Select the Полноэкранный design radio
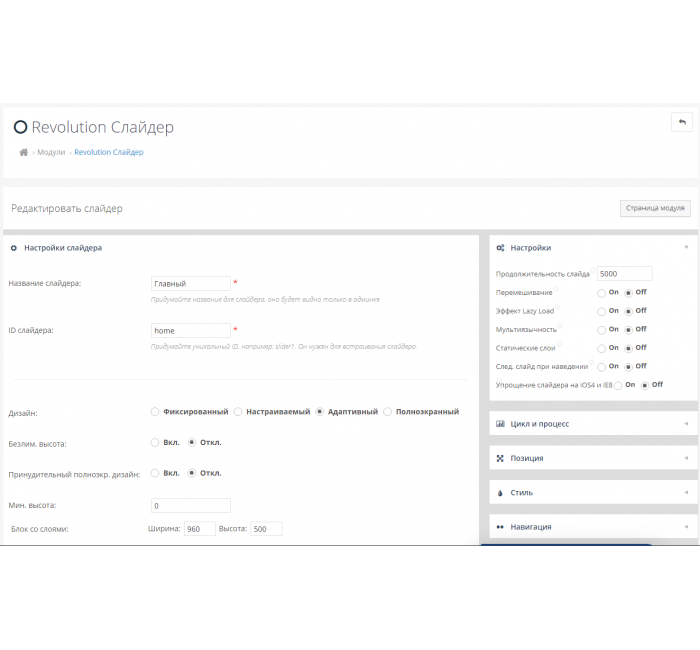Viewport: 700px width, 650px height. (388, 412)
